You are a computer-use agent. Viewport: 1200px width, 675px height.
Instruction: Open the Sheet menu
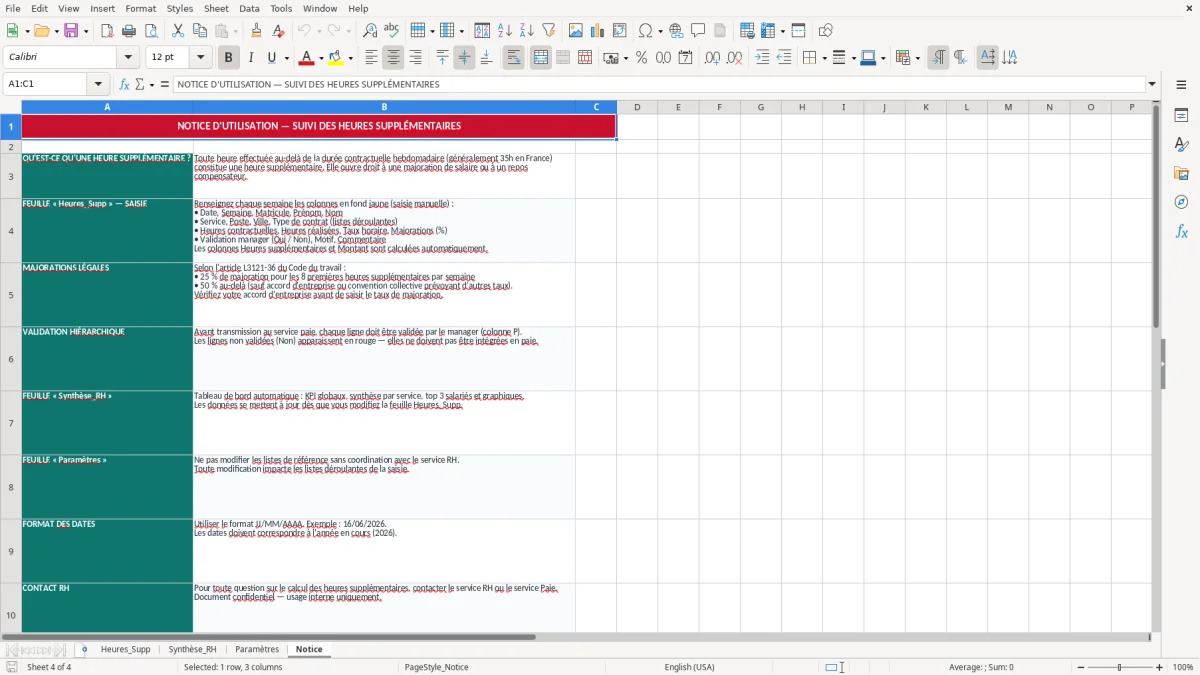216,8
